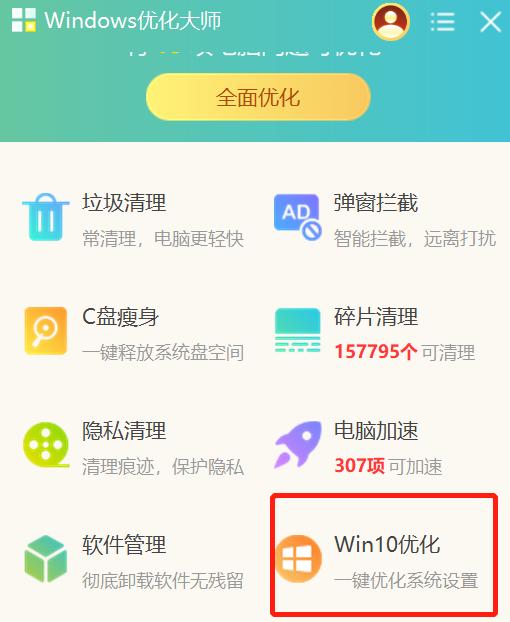Image resolution: width=510 pixels, height=622 pixels.
Task: Open the user avatar profile icon
Action: 391,22
